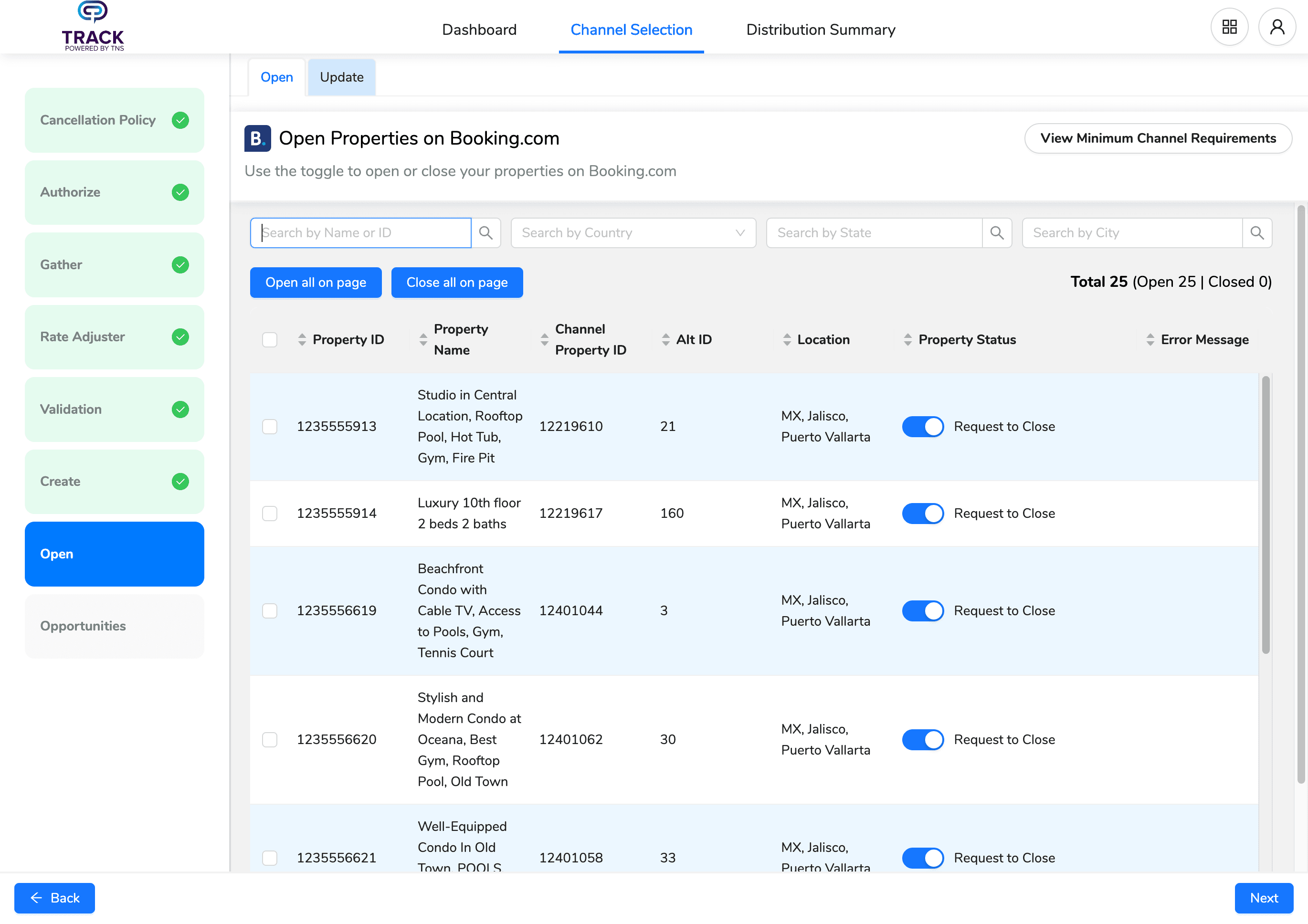Viewport: 1308px width, 924px height.
Task: Click the TRACK logo
Action: pos(93,26)
